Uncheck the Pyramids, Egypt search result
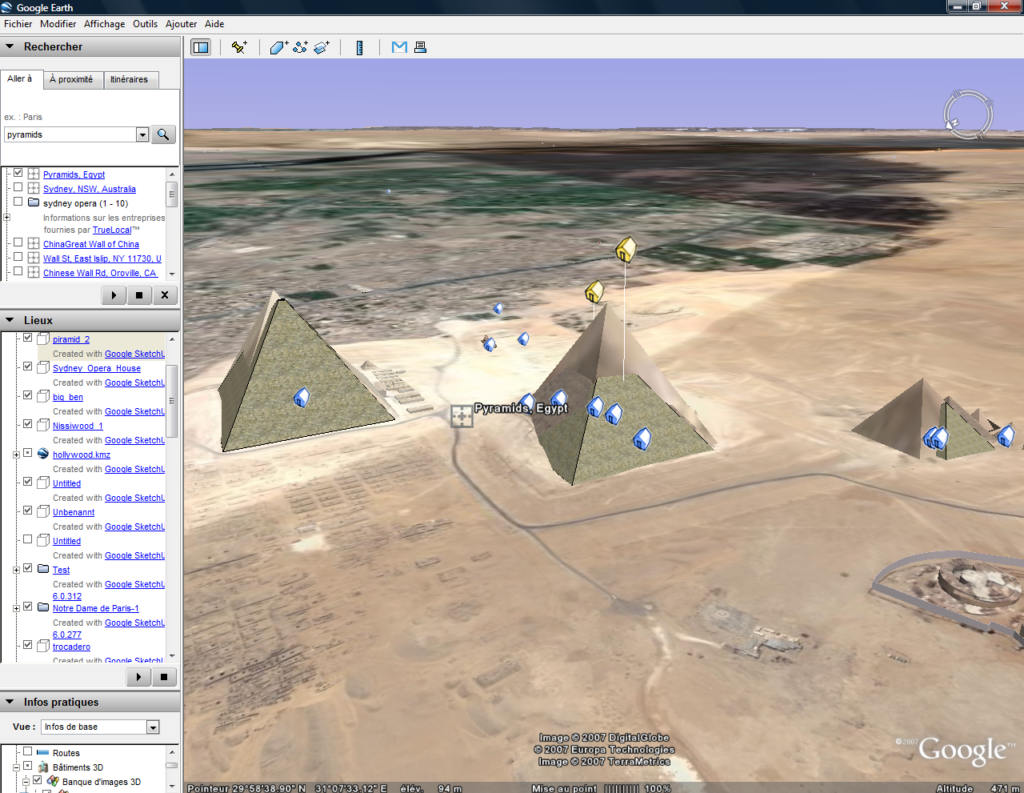1024x793 pixels. 18,173
